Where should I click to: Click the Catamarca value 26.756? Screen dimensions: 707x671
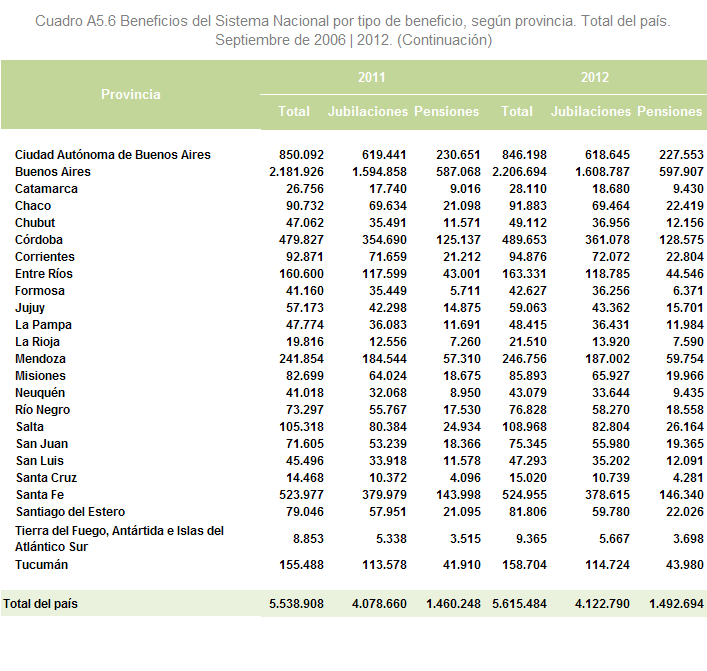pyautogui.click(x=305, y=188)
